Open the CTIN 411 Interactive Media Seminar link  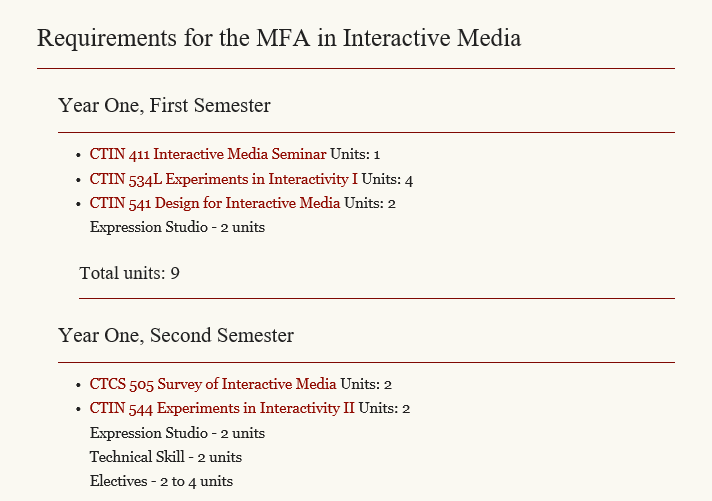click(208, 154)
